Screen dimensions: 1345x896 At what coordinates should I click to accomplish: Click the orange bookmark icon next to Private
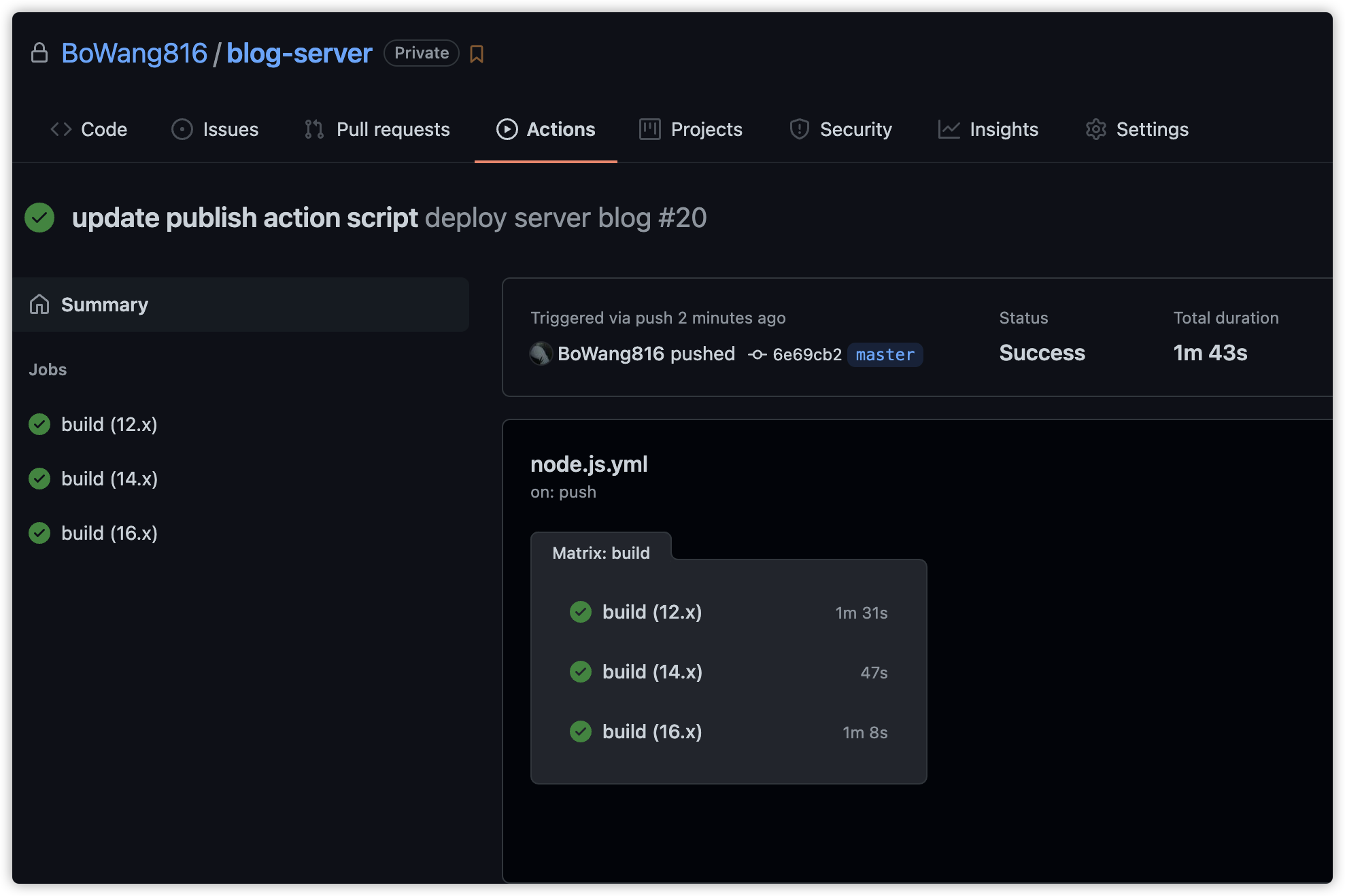477,54
